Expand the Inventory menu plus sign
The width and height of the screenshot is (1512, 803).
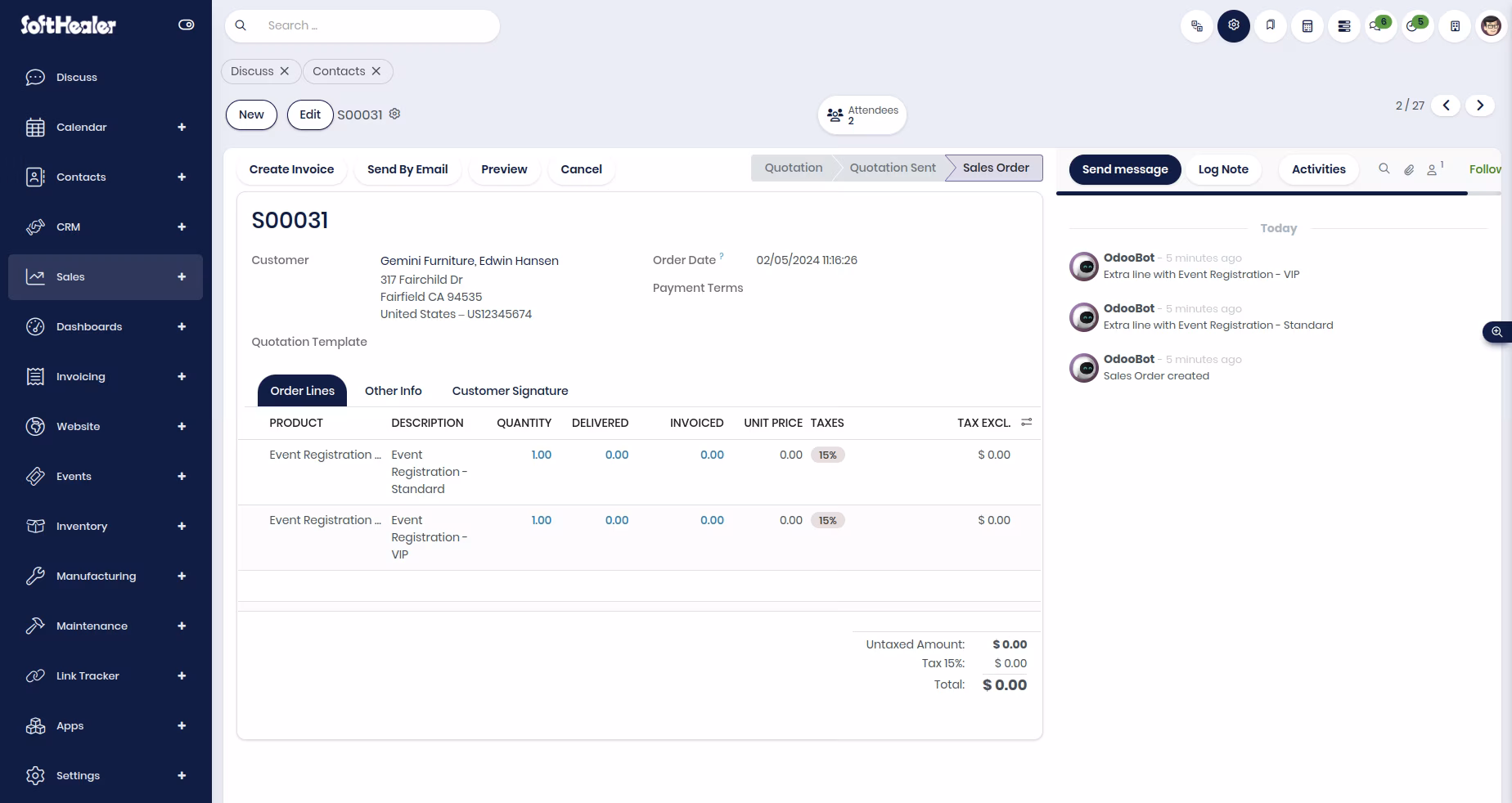tap(182, 527)
